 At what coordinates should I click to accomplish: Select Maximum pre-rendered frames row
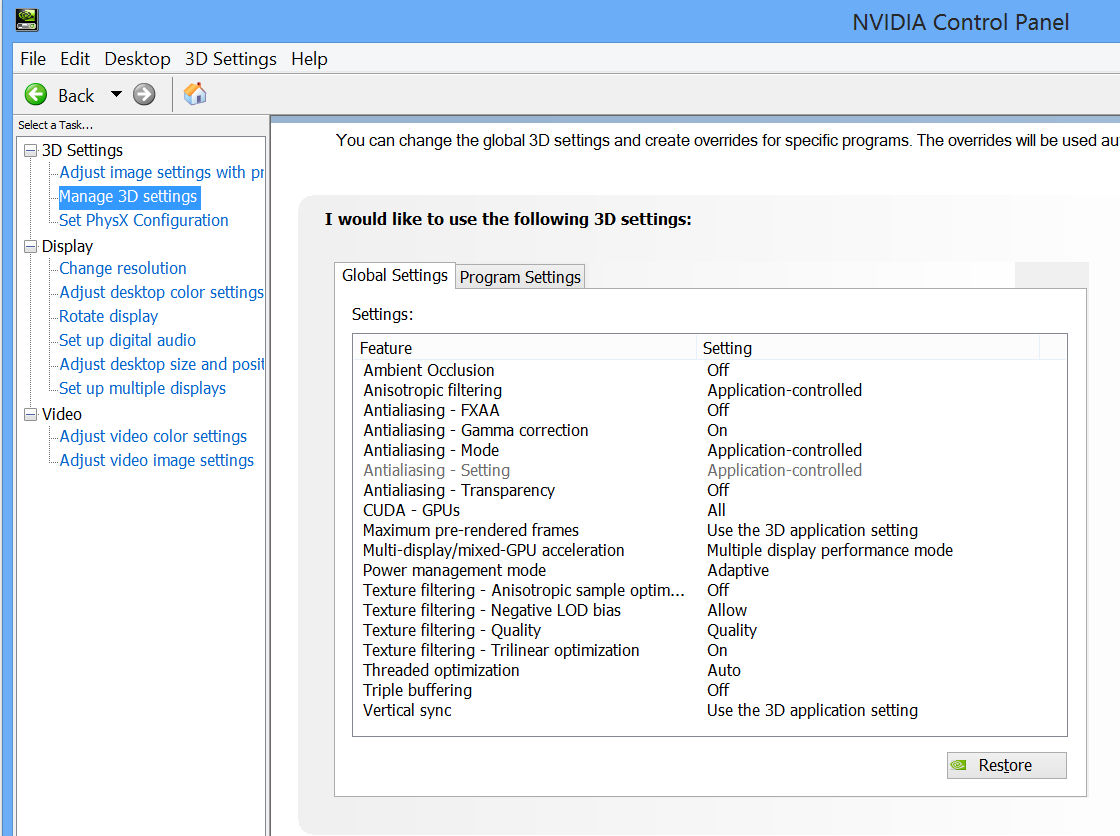(x=709, y=530)
